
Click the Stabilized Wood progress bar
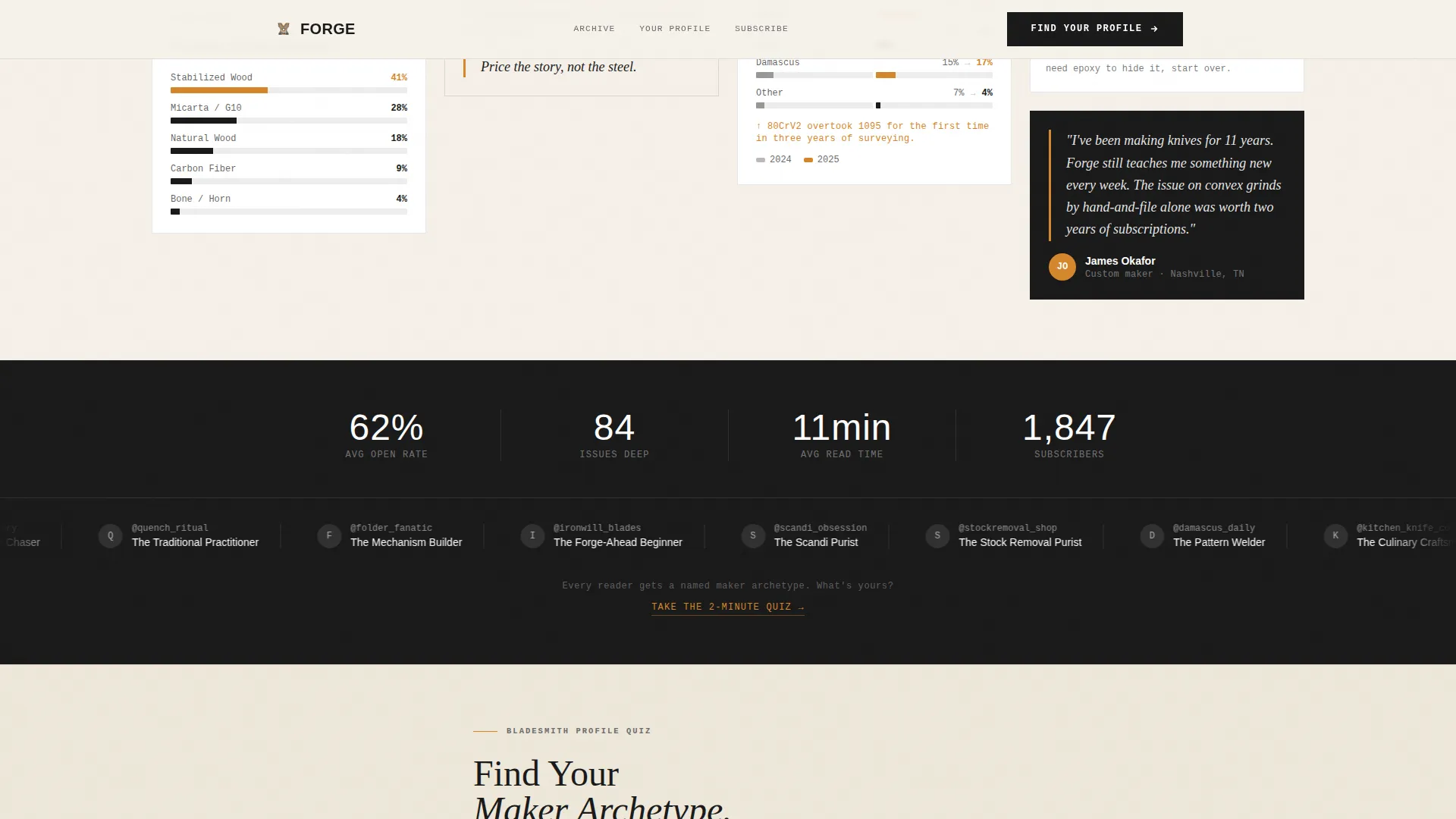[289, 90]
